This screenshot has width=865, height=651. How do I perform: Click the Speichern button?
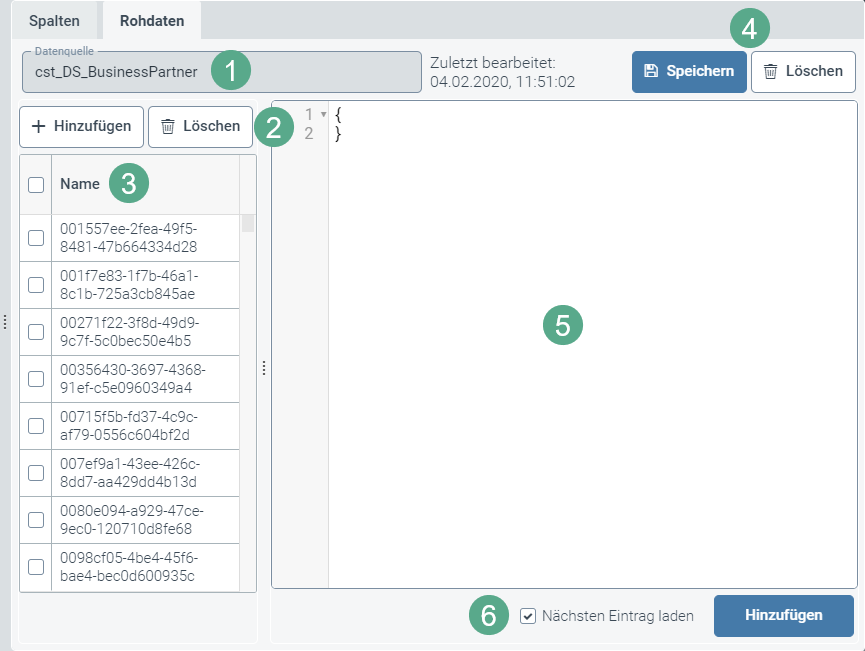click(x=689, y=71)
